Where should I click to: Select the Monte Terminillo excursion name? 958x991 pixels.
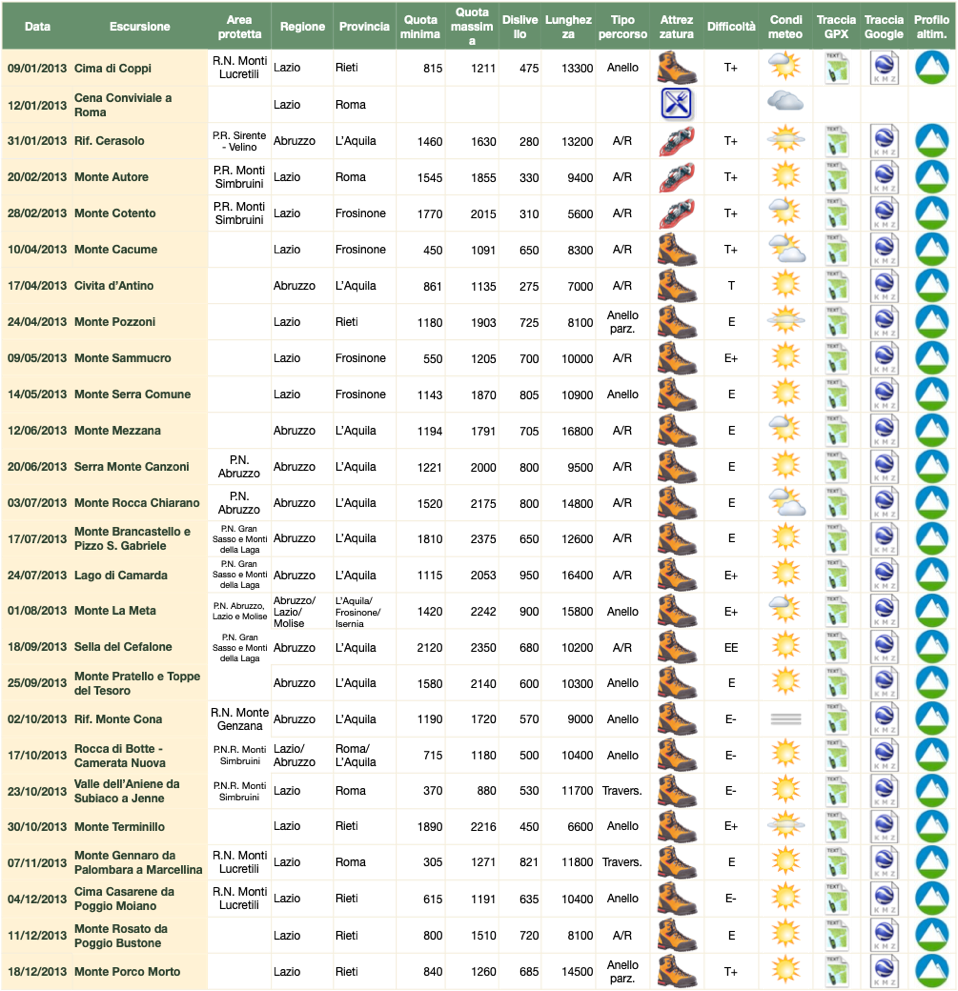[x=119, y=827]
